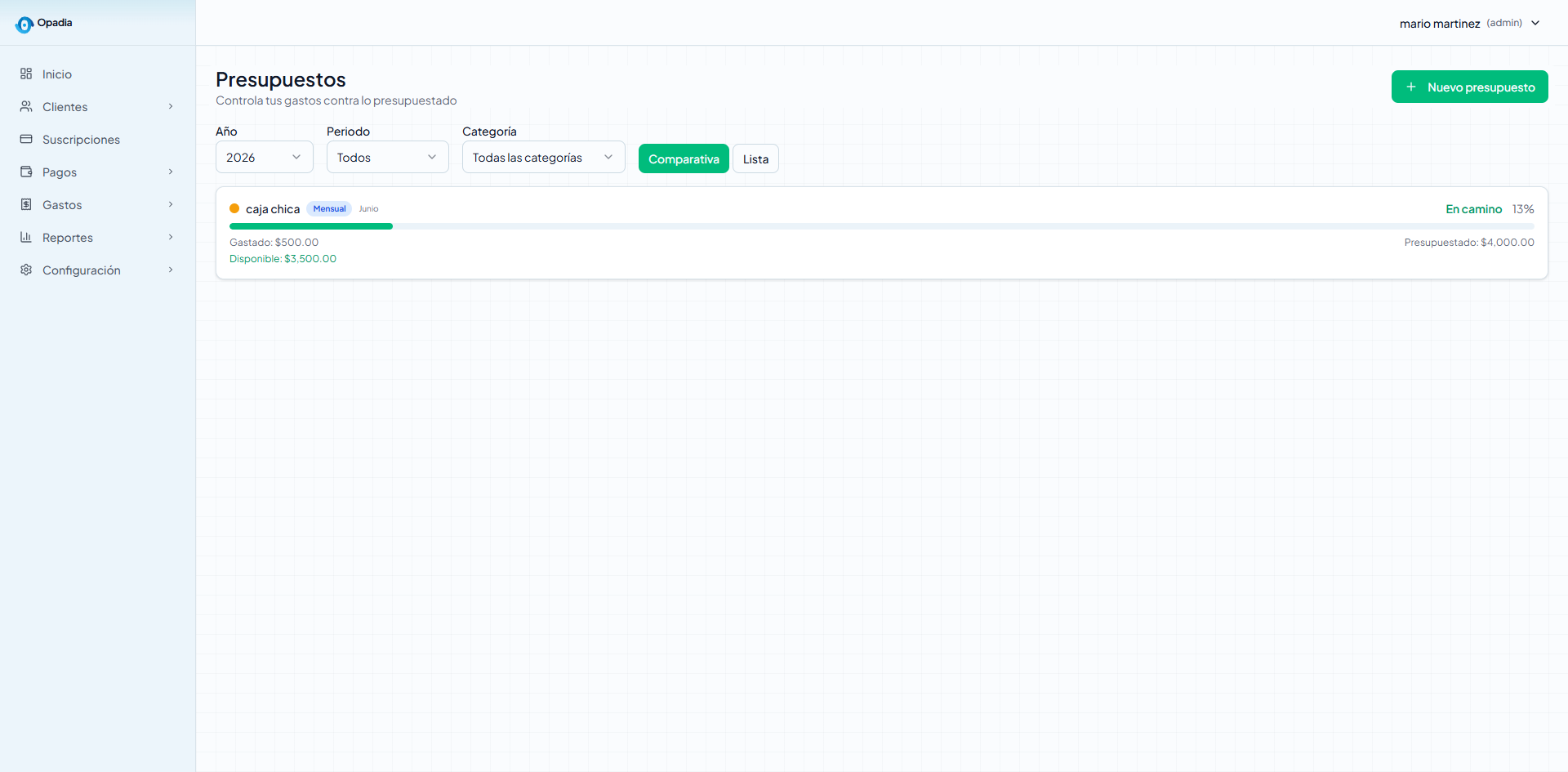Click the Clientes people icon
1568x772 pixels.
26,106
